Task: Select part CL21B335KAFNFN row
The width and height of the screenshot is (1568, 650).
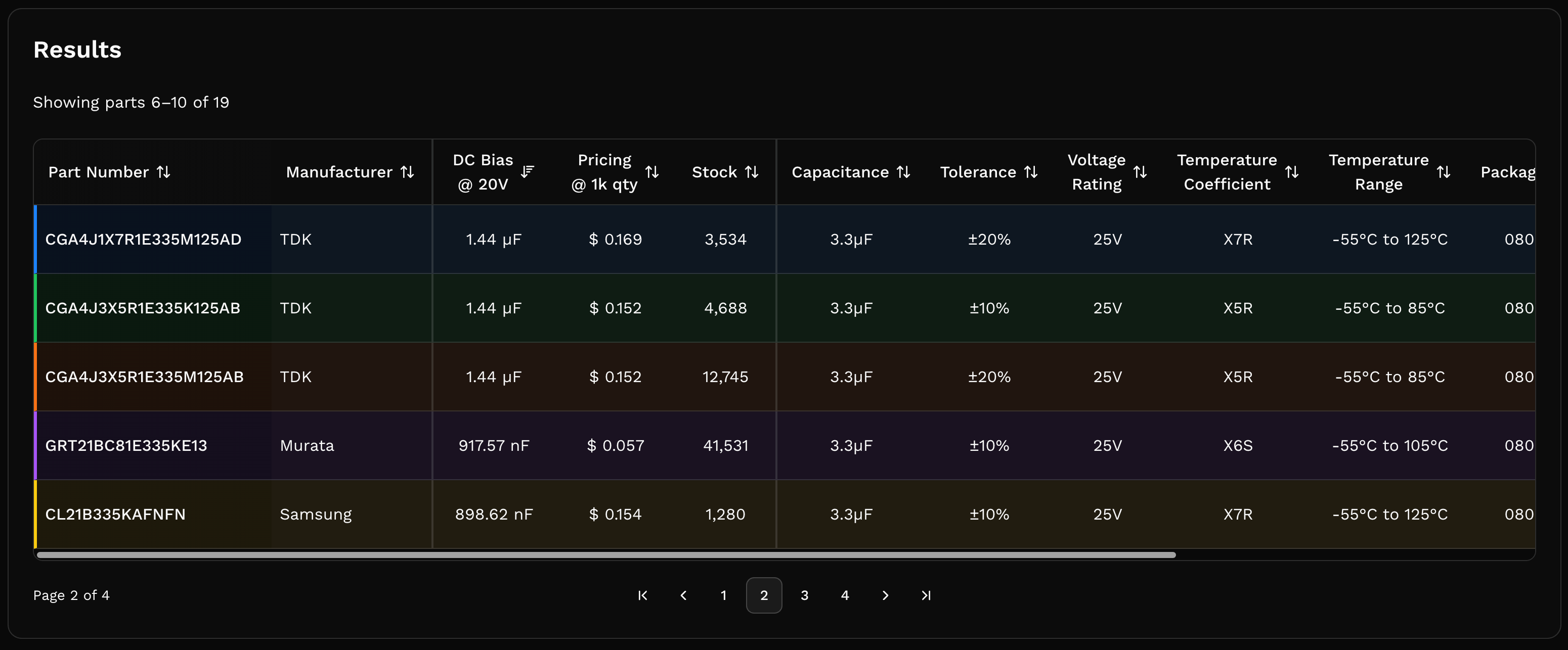Action: click(x=116, y=515)
